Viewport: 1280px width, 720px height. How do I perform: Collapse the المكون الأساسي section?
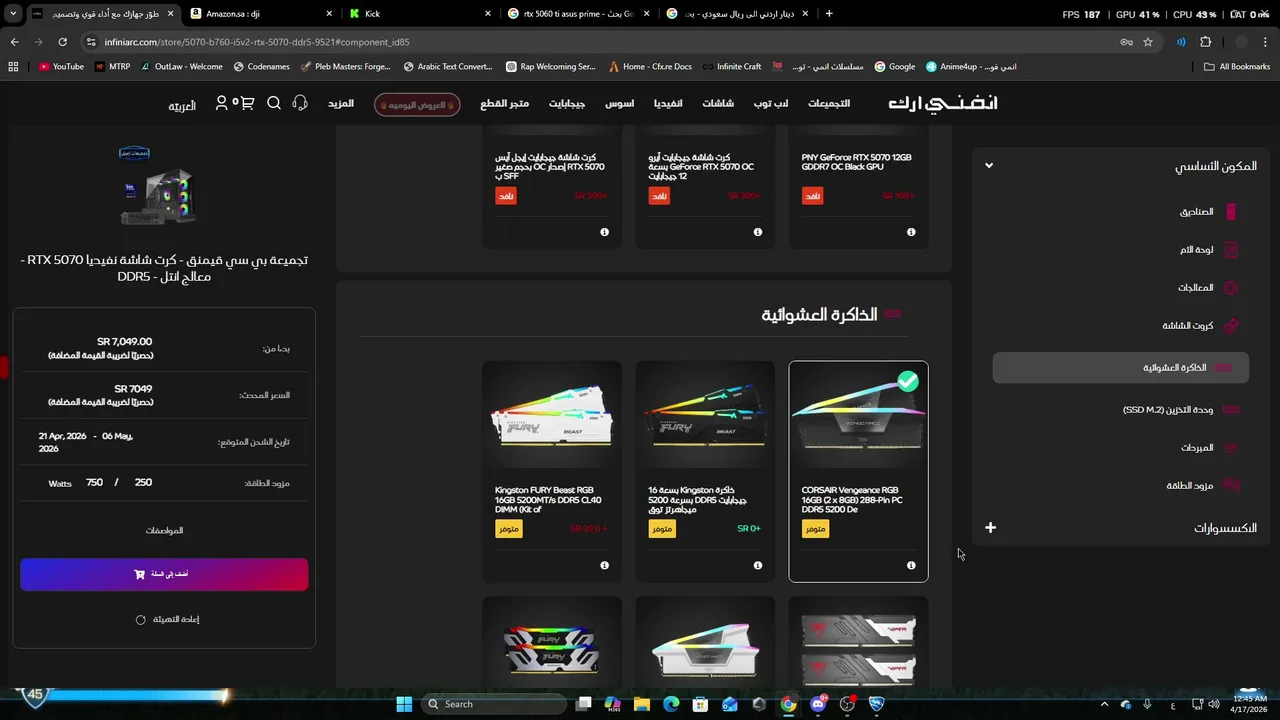[989, 166]
